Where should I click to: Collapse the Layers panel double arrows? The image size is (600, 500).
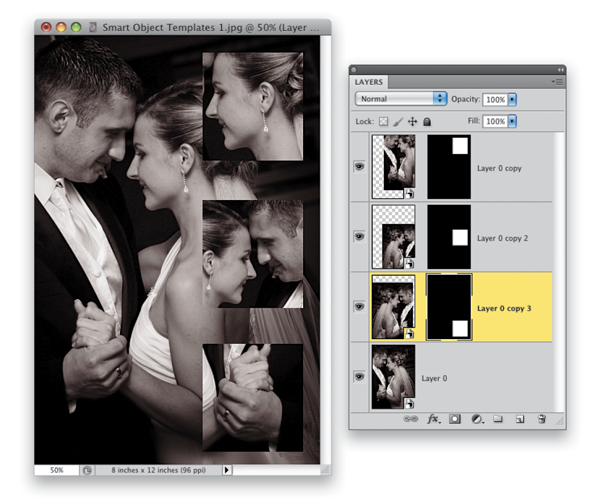point(561,70)
